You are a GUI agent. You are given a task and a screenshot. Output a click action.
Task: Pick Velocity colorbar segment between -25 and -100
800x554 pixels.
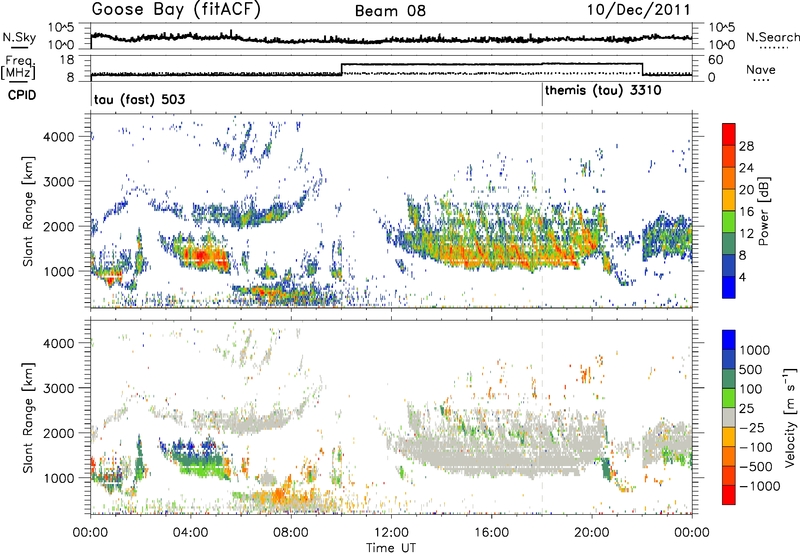pos(729,437)
